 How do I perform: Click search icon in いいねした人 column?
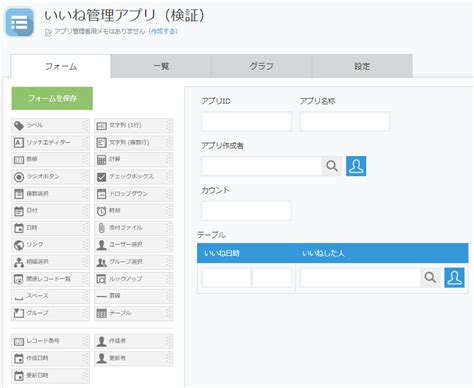coord(430,277)
